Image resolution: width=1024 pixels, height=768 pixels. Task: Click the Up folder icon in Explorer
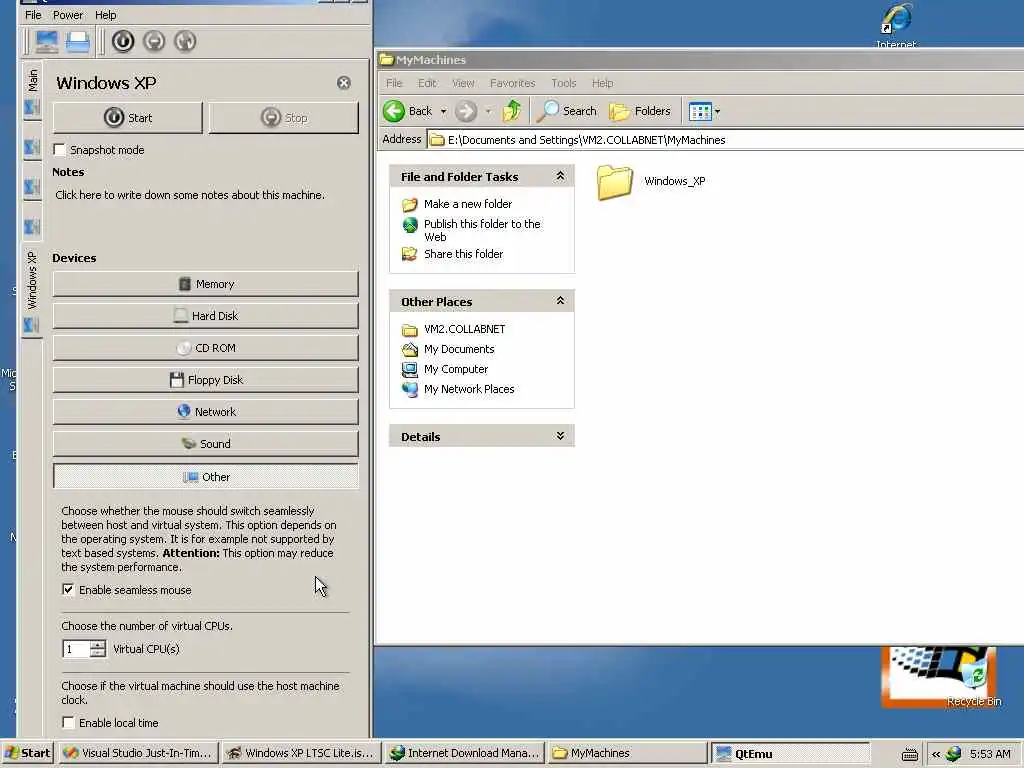tap(512, 111)
